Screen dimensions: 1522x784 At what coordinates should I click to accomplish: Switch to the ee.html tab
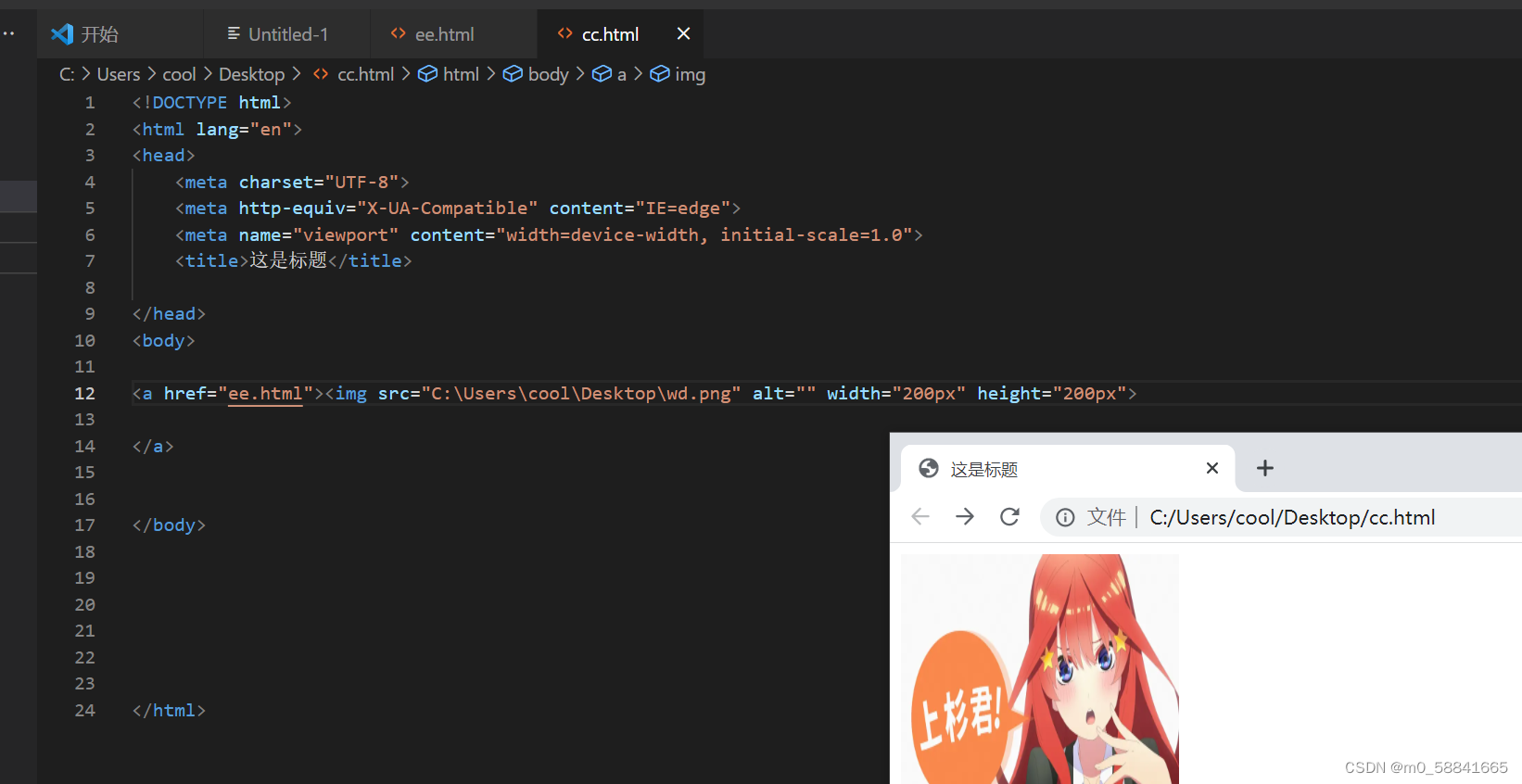click(x=453, y=34)
